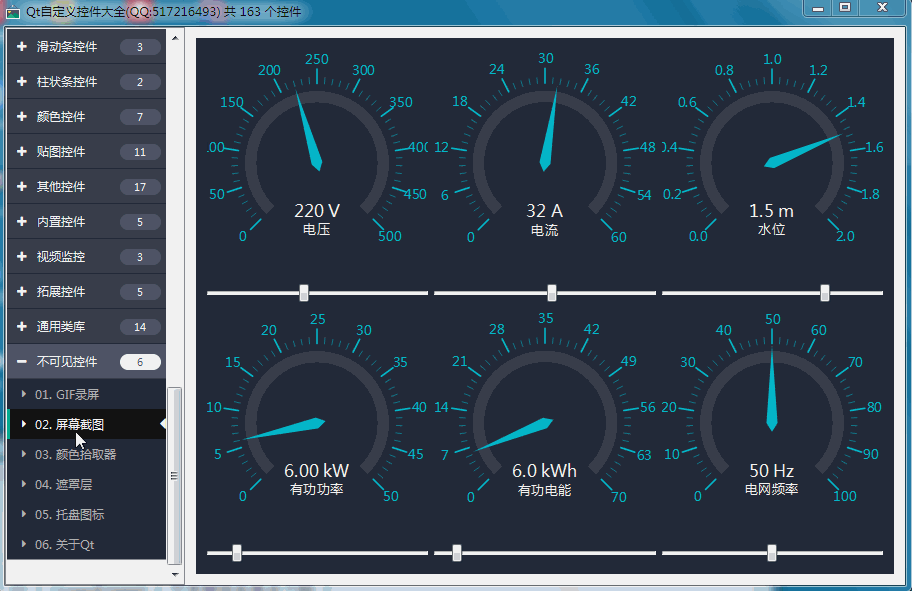The width and height of the screenshot is (912, 591).
Task: Expand the 滑动条控件 category plus icon
Action: coord(21,47)
